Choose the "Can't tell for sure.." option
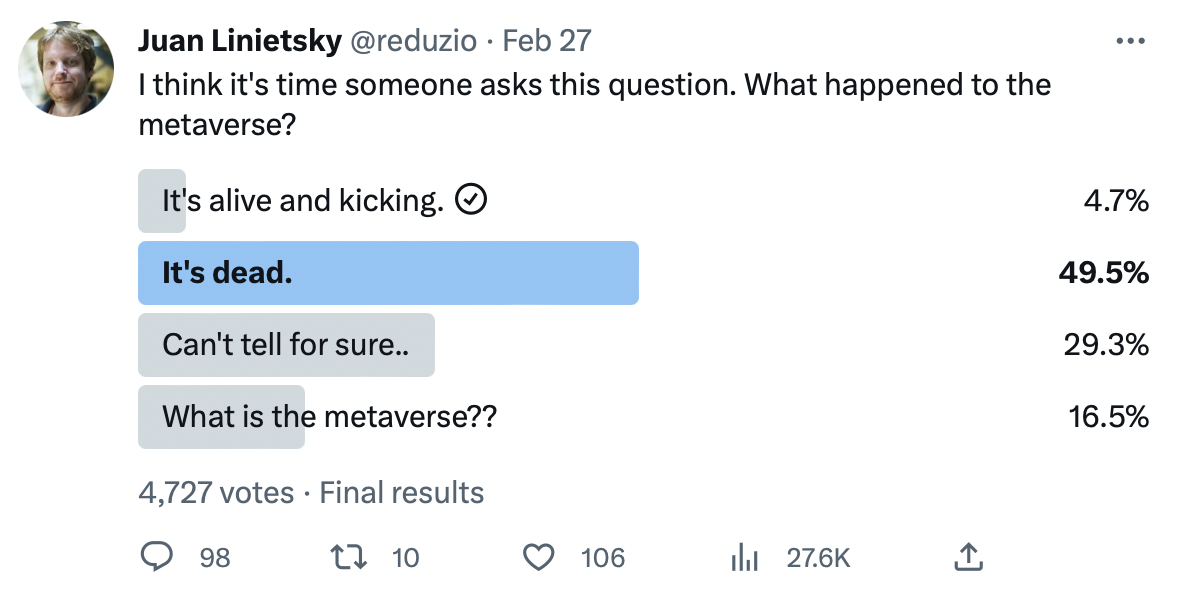This screenshot has width=1178, height=590. pyautogui.click(x=286, y=345)
